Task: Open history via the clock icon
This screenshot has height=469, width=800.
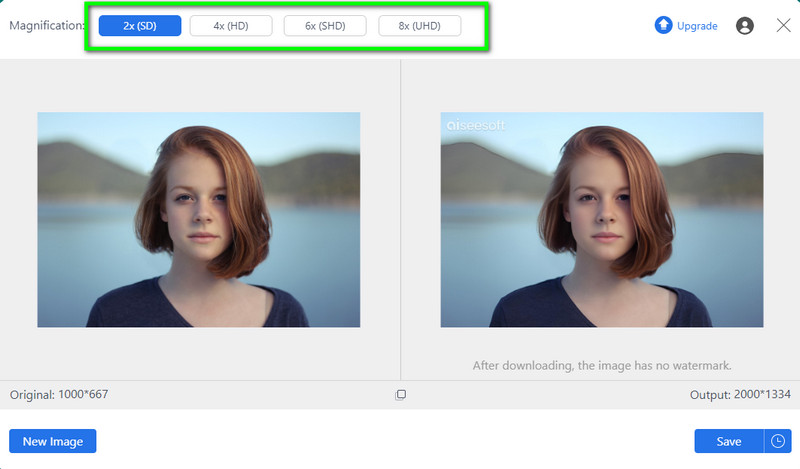Action: point(777,441)
